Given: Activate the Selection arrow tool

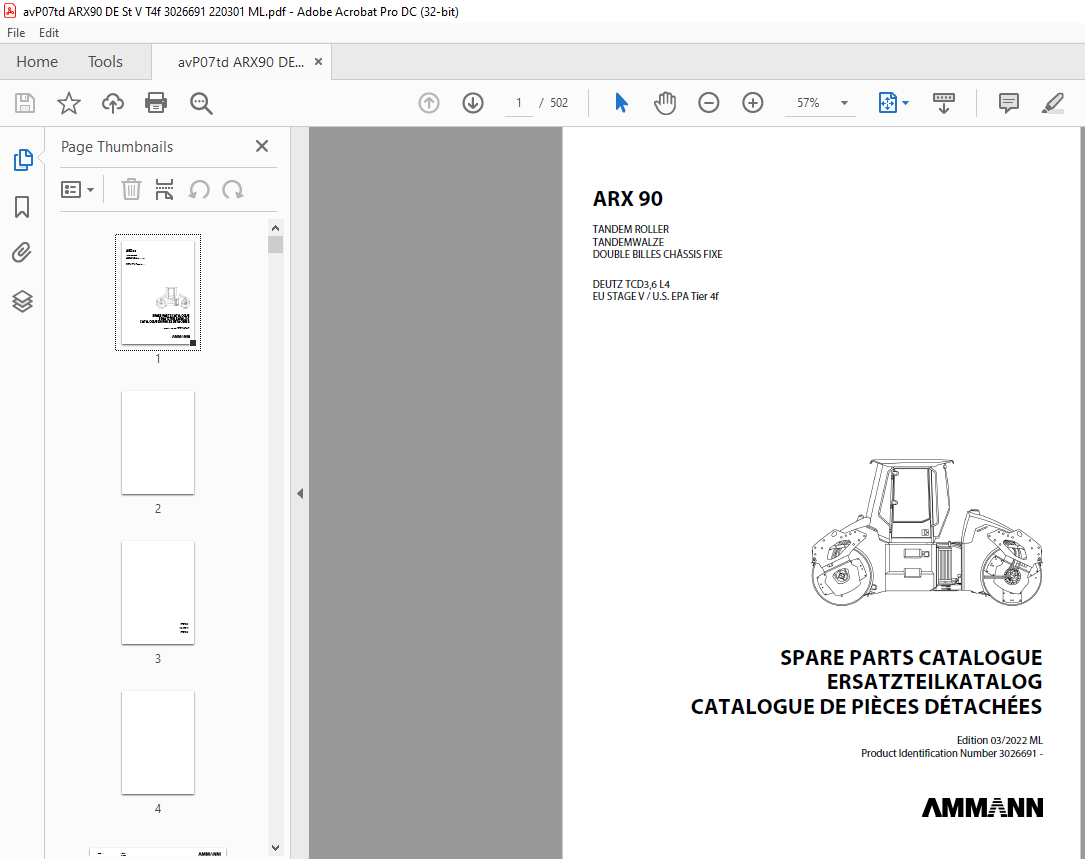Looking at the screenshot, I should [621, 103].
